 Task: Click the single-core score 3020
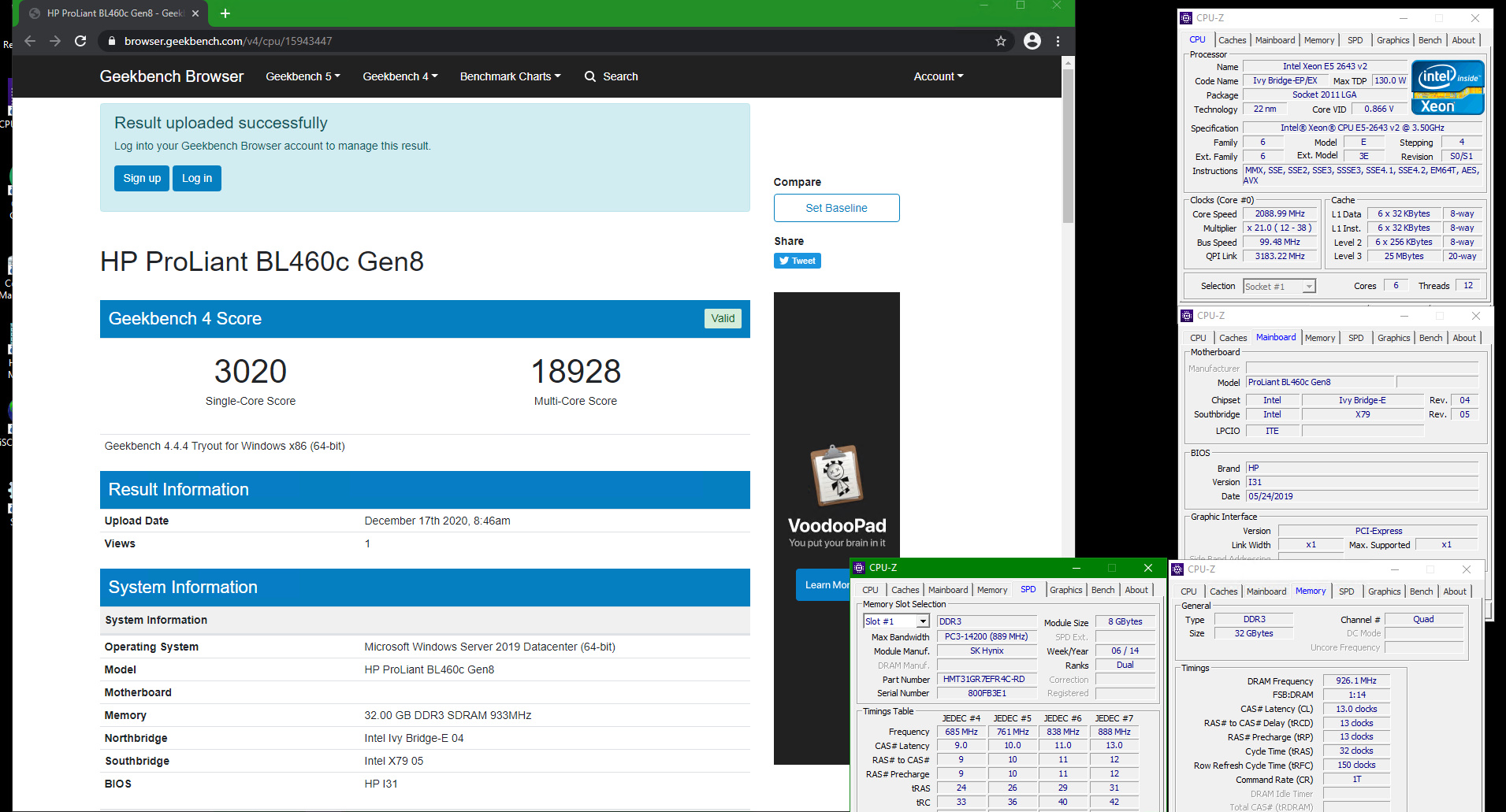coord(251,371)
